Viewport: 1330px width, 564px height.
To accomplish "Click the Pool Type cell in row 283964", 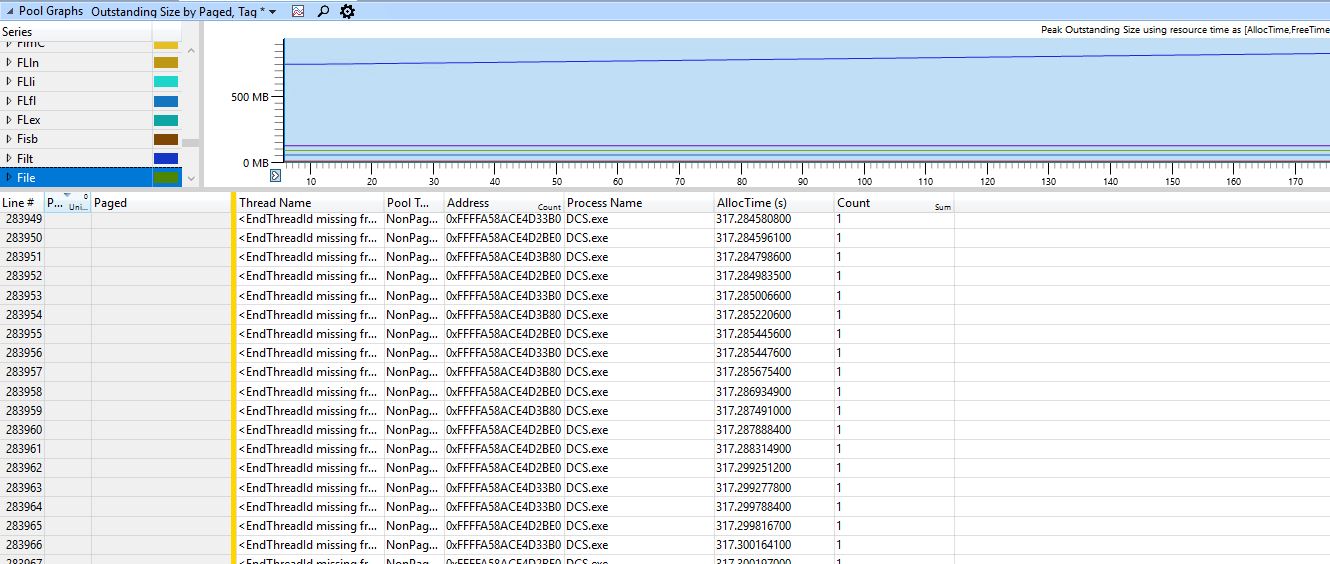I will (413, 507).
